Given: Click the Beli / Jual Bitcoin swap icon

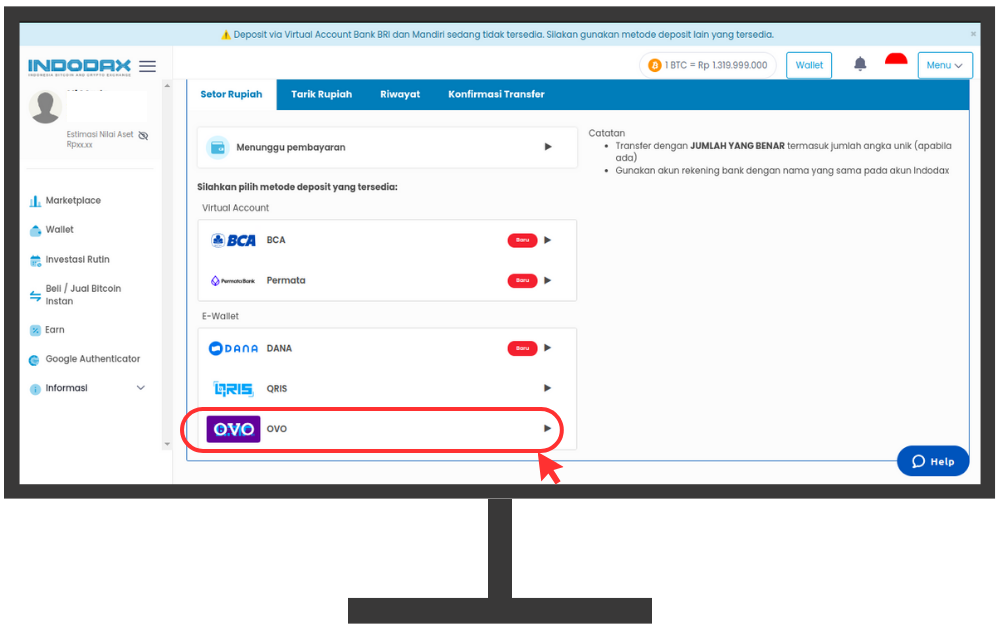Looking at the screenshot, I should click(35, 295).
